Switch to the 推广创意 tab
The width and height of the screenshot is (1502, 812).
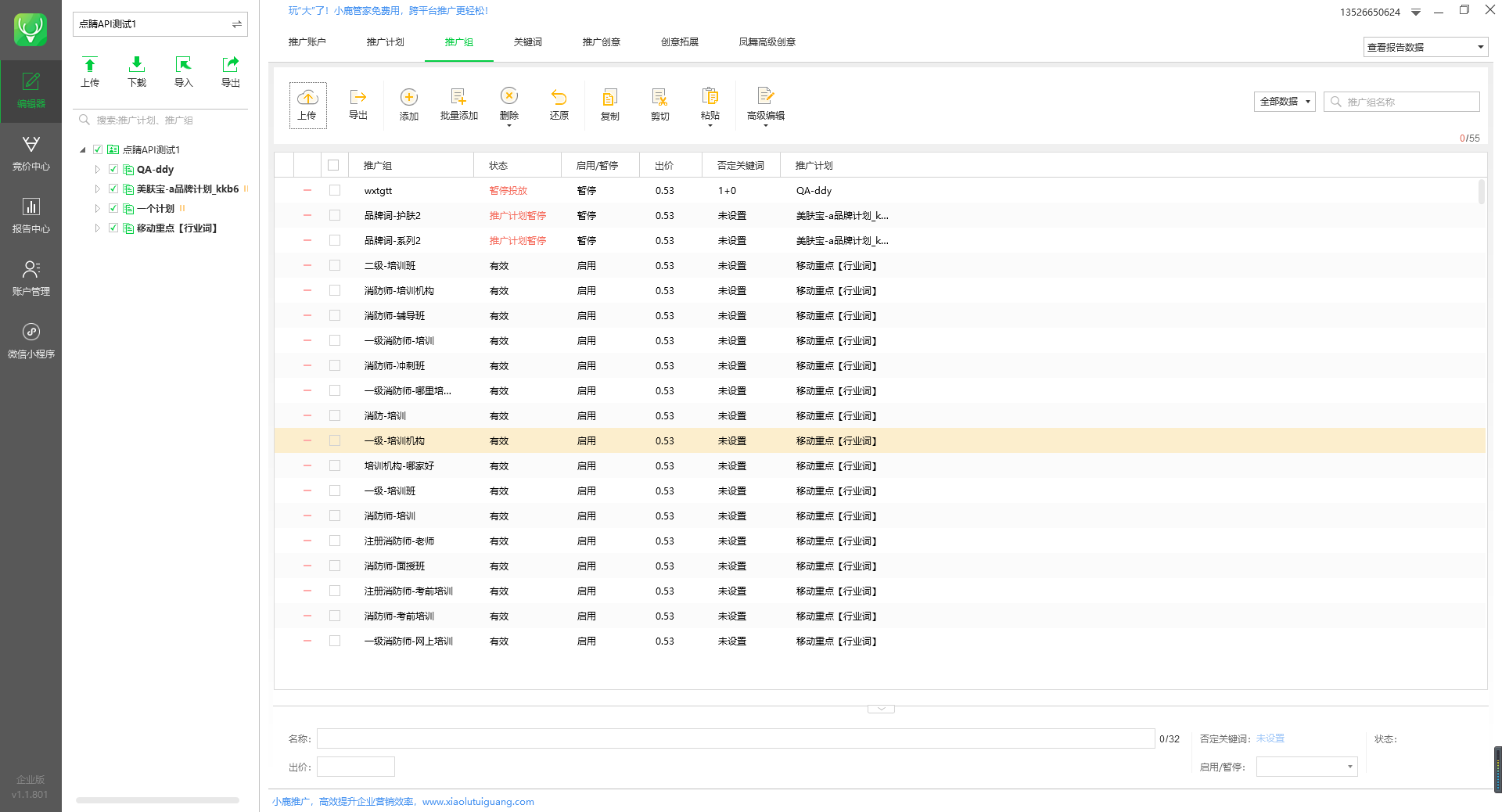[x=601, y=42]
